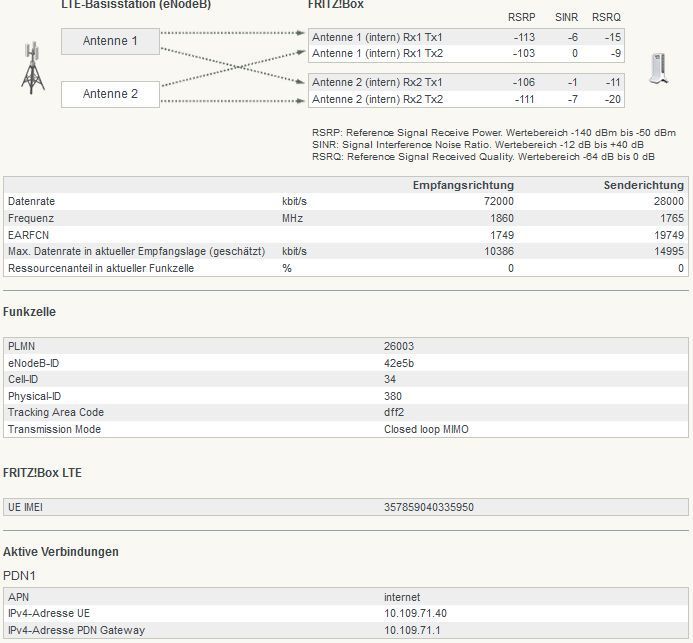
Task: Select the IPv4-Adresse UE value 10.109.71.40
Action: 416,613
